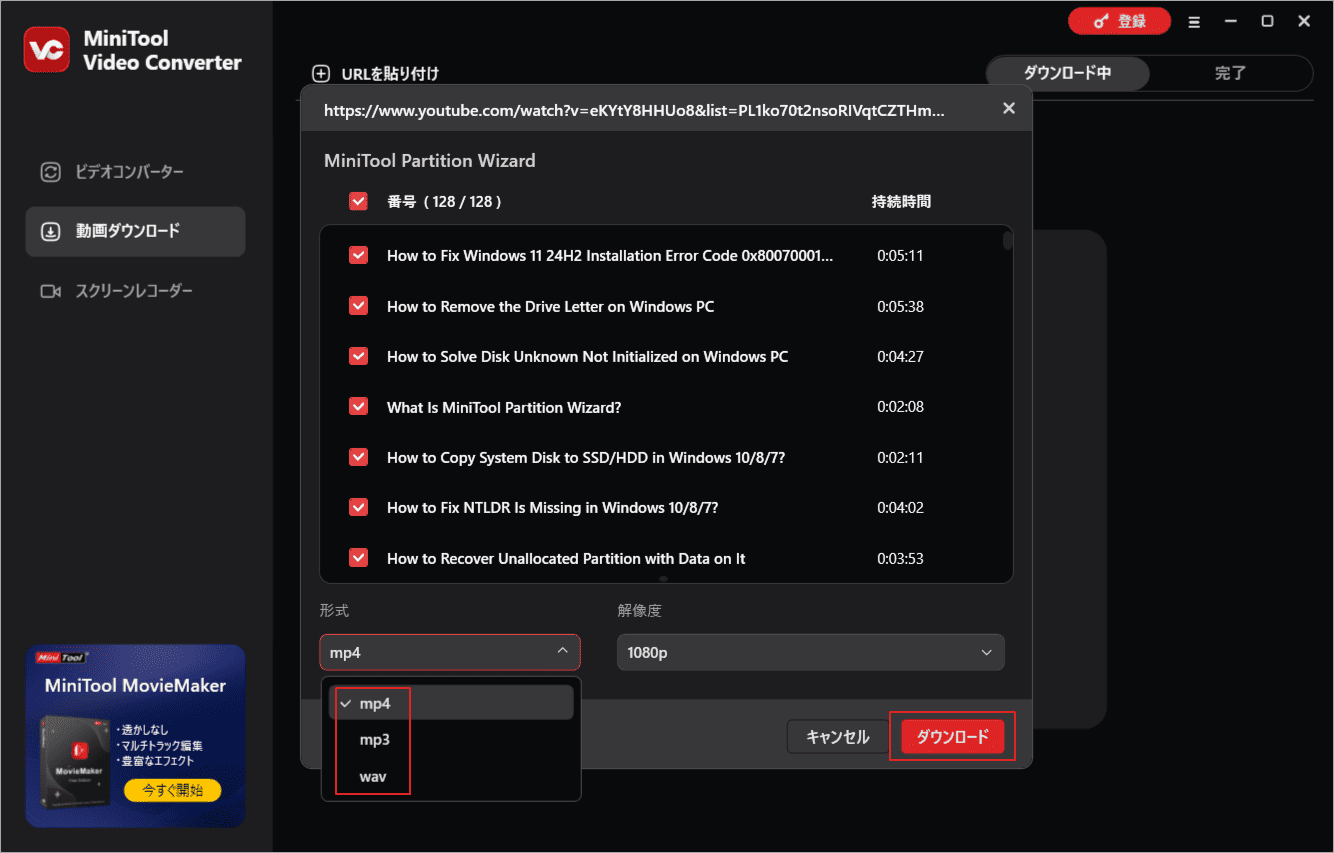Click the MiniTool MovieMaker ad heading
This screenshot has width=1334, height=853.
tap(135, 686)
